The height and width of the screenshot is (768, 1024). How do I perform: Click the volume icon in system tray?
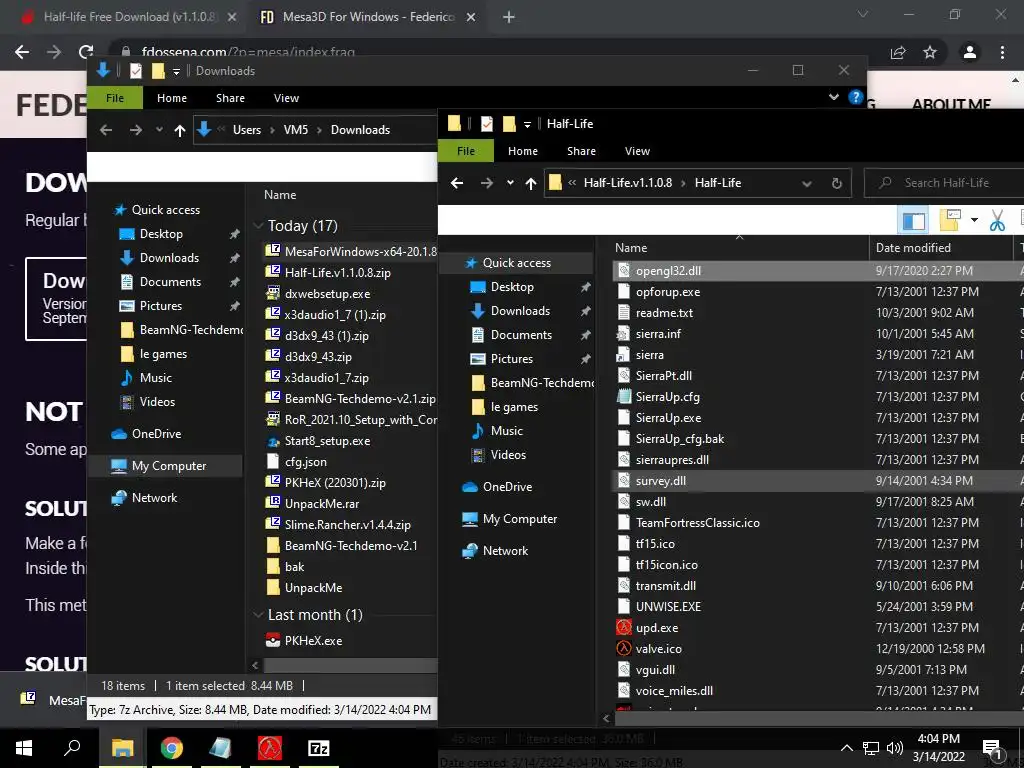point(895,748)
